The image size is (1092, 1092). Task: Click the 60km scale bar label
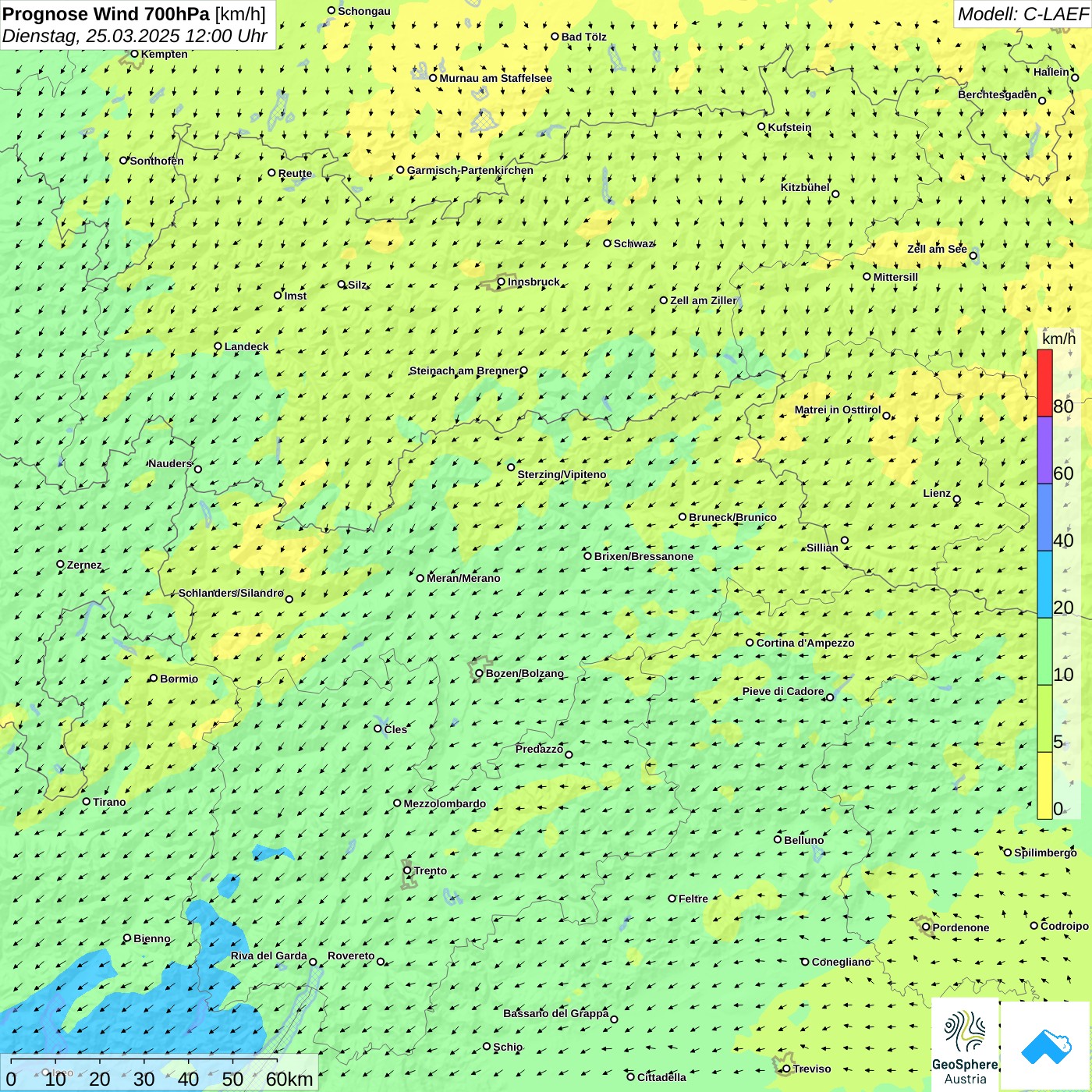tap(289, 1080)
